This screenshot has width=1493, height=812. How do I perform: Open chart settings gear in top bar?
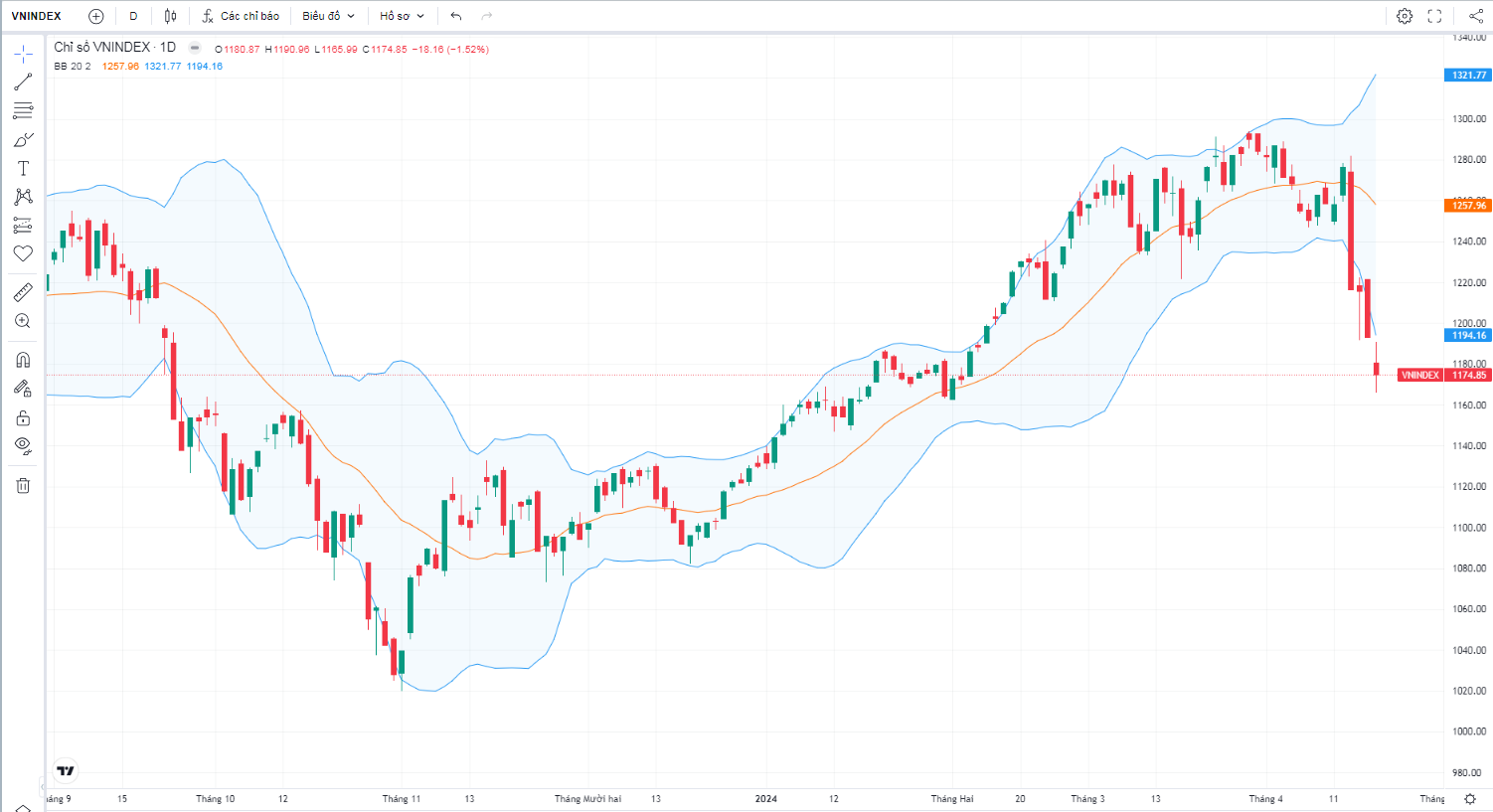click(1405, 16)
